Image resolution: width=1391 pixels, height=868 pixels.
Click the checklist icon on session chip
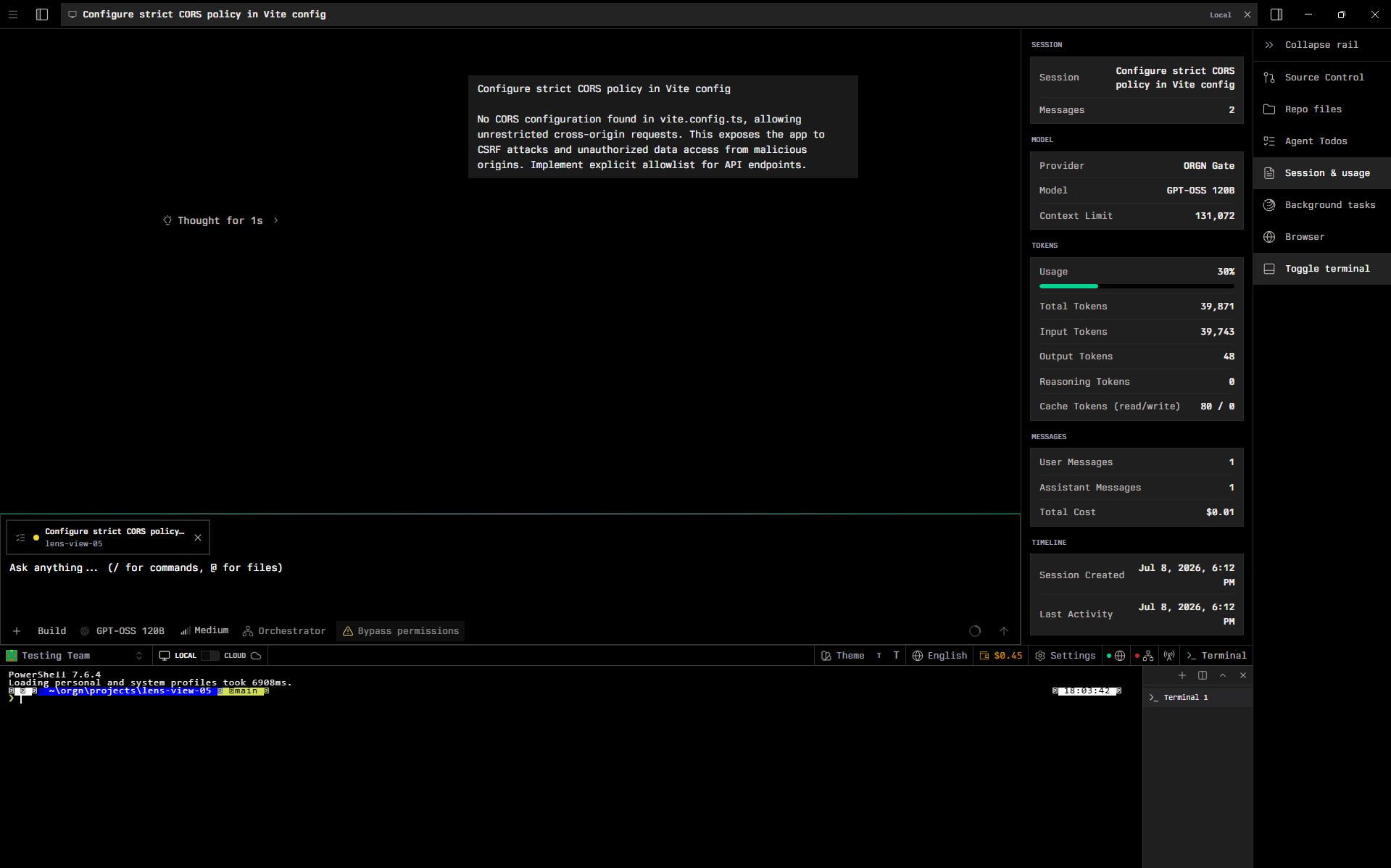point(20,538)
